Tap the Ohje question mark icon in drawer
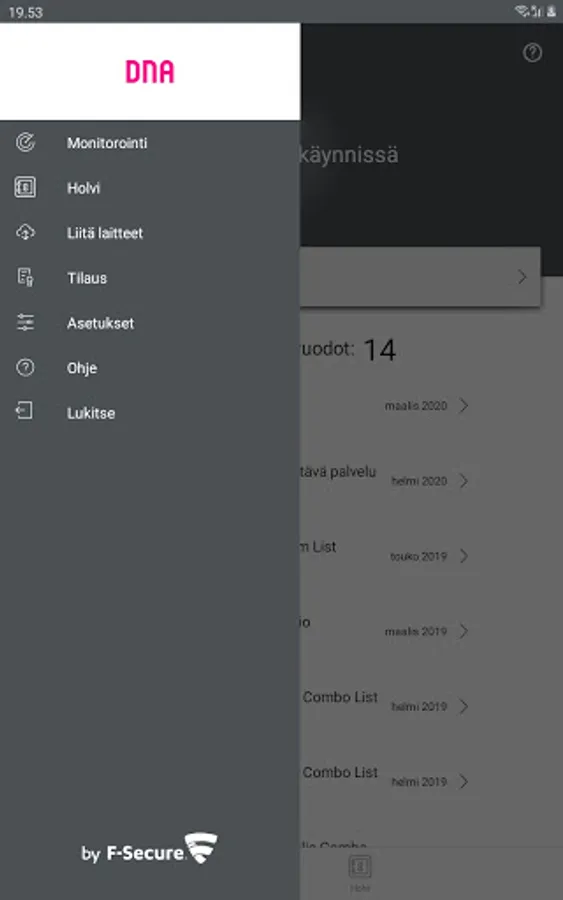The image size is (563, 900). click(x=25, y=367)
